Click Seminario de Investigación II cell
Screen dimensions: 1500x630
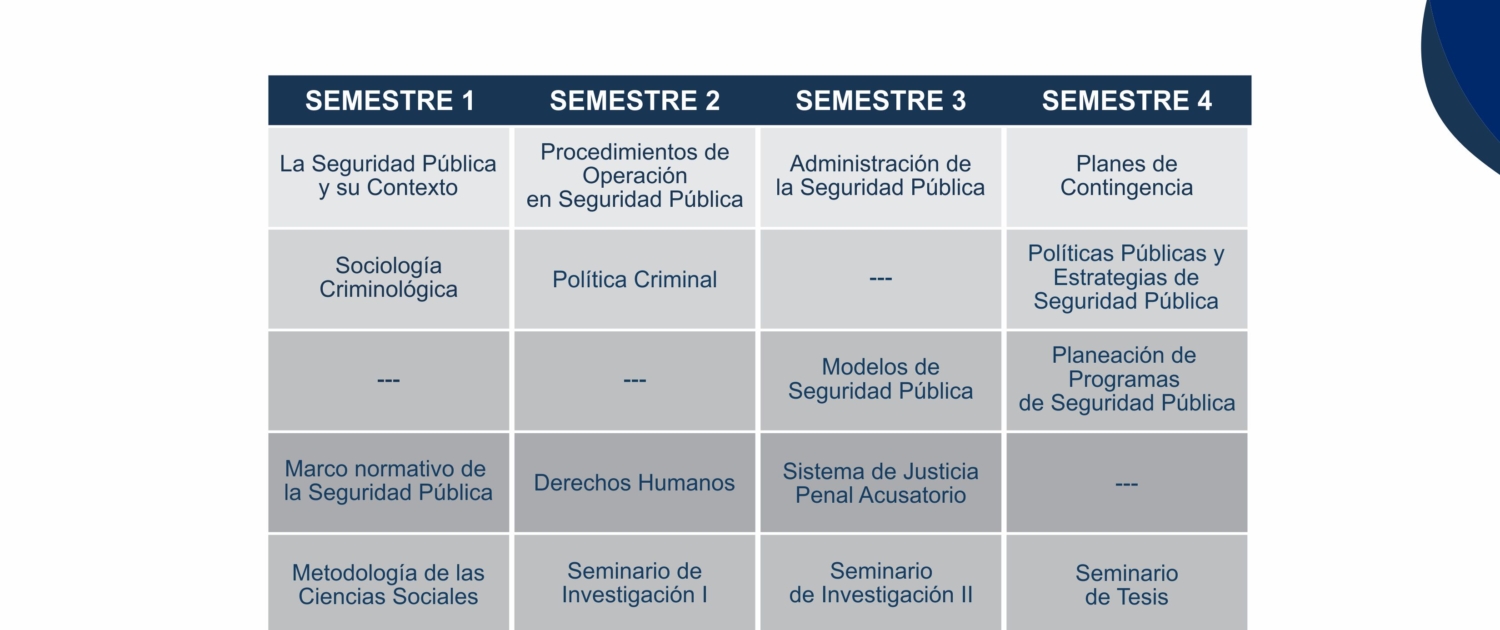click(x=881, y=583)
